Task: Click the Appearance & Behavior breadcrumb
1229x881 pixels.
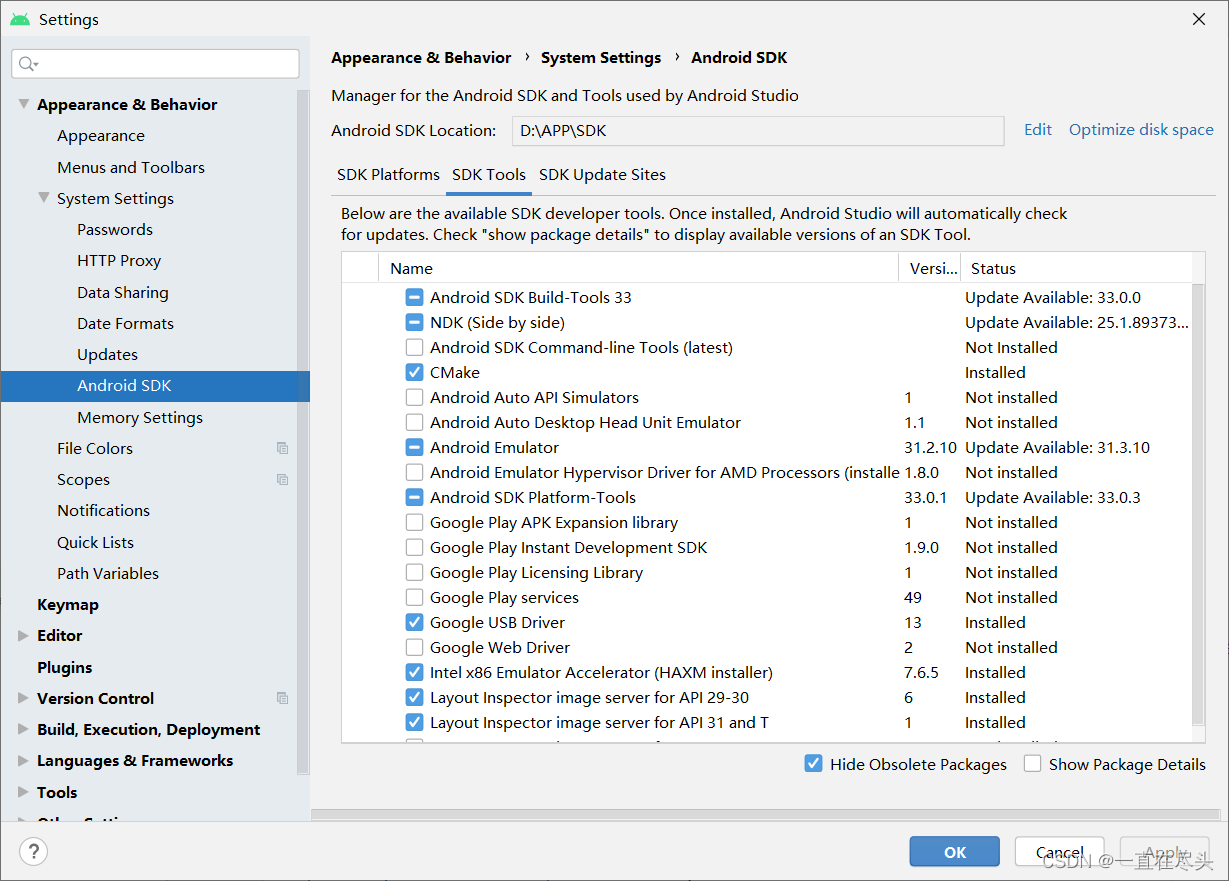Action: point(421,57)
